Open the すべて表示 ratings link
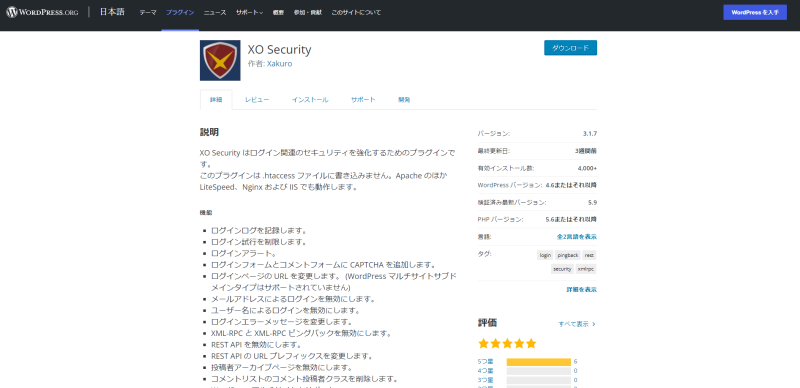 (x=577, y=324)
